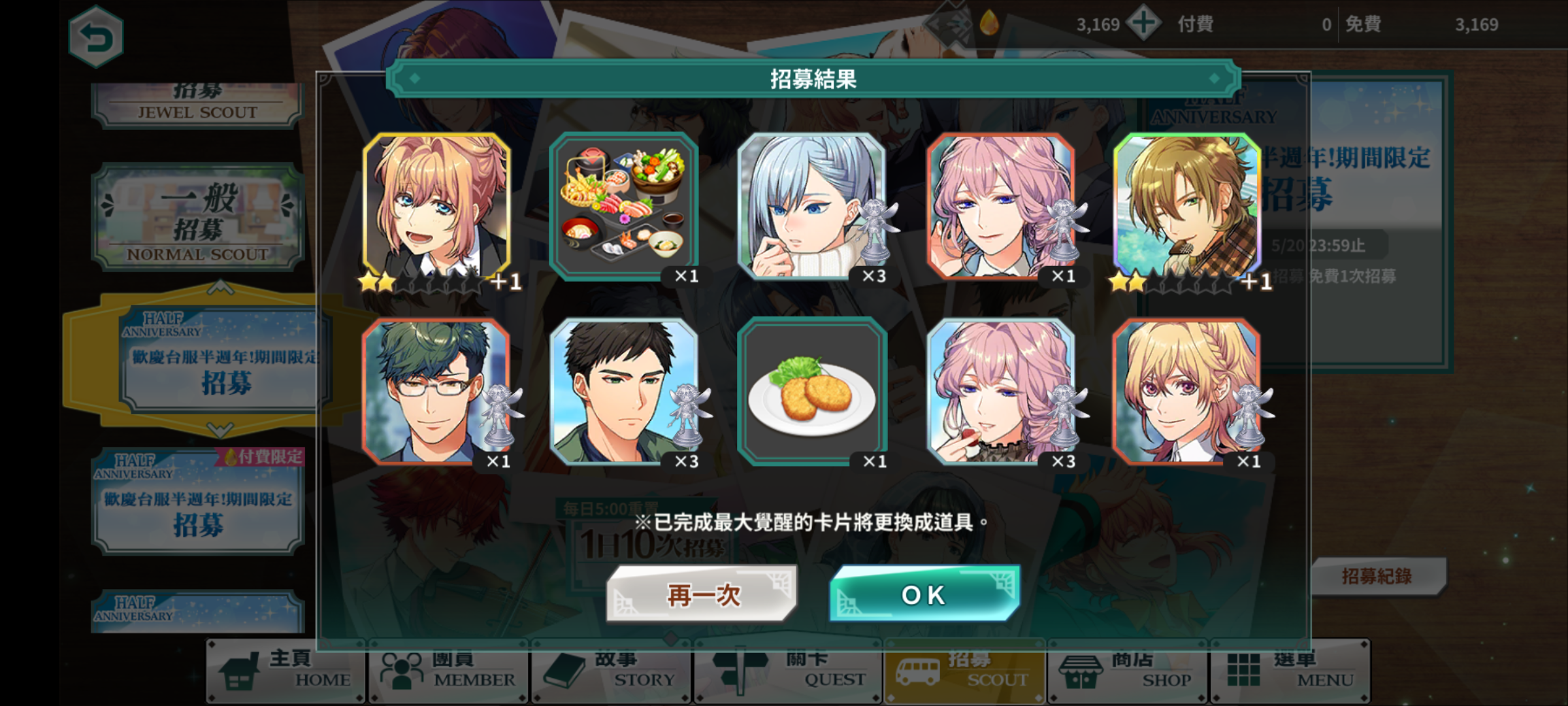Tap the plus icon beside the 3,169 gem count
The image size is (1568, 706).
[x=1143, y=24]
